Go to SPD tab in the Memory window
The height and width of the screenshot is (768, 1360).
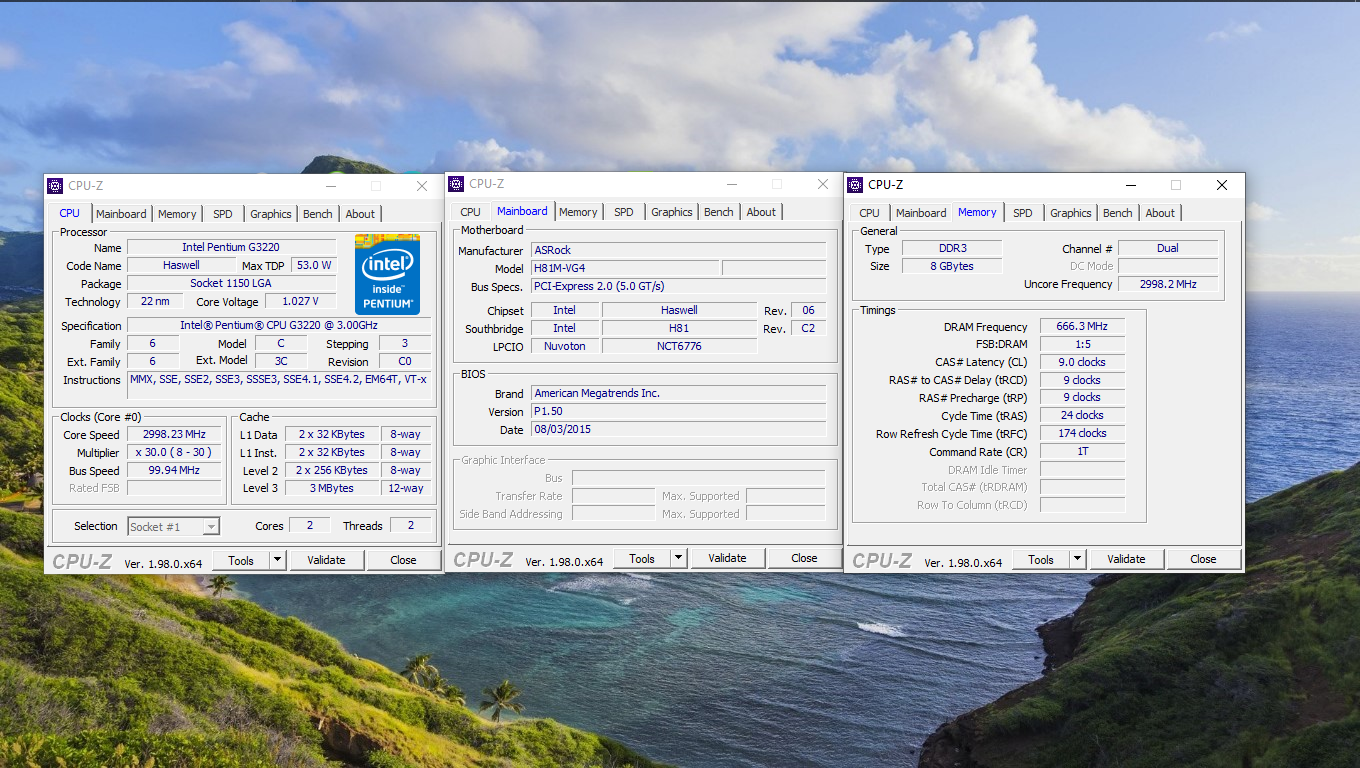pyautogui.click(x=1023, y=213)
